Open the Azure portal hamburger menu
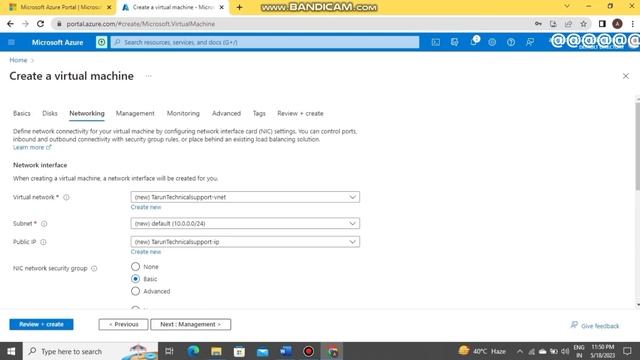 [x=11, y=42]
